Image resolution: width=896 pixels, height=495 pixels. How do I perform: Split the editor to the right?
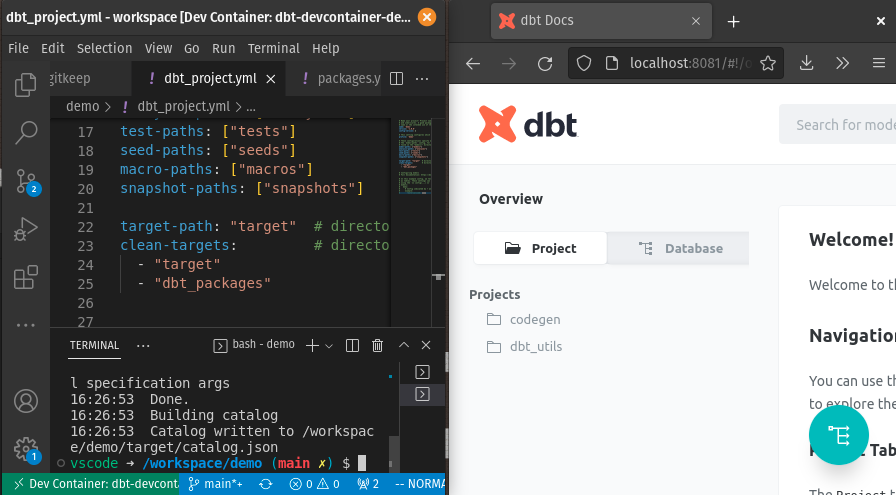[x=396, y=78]
